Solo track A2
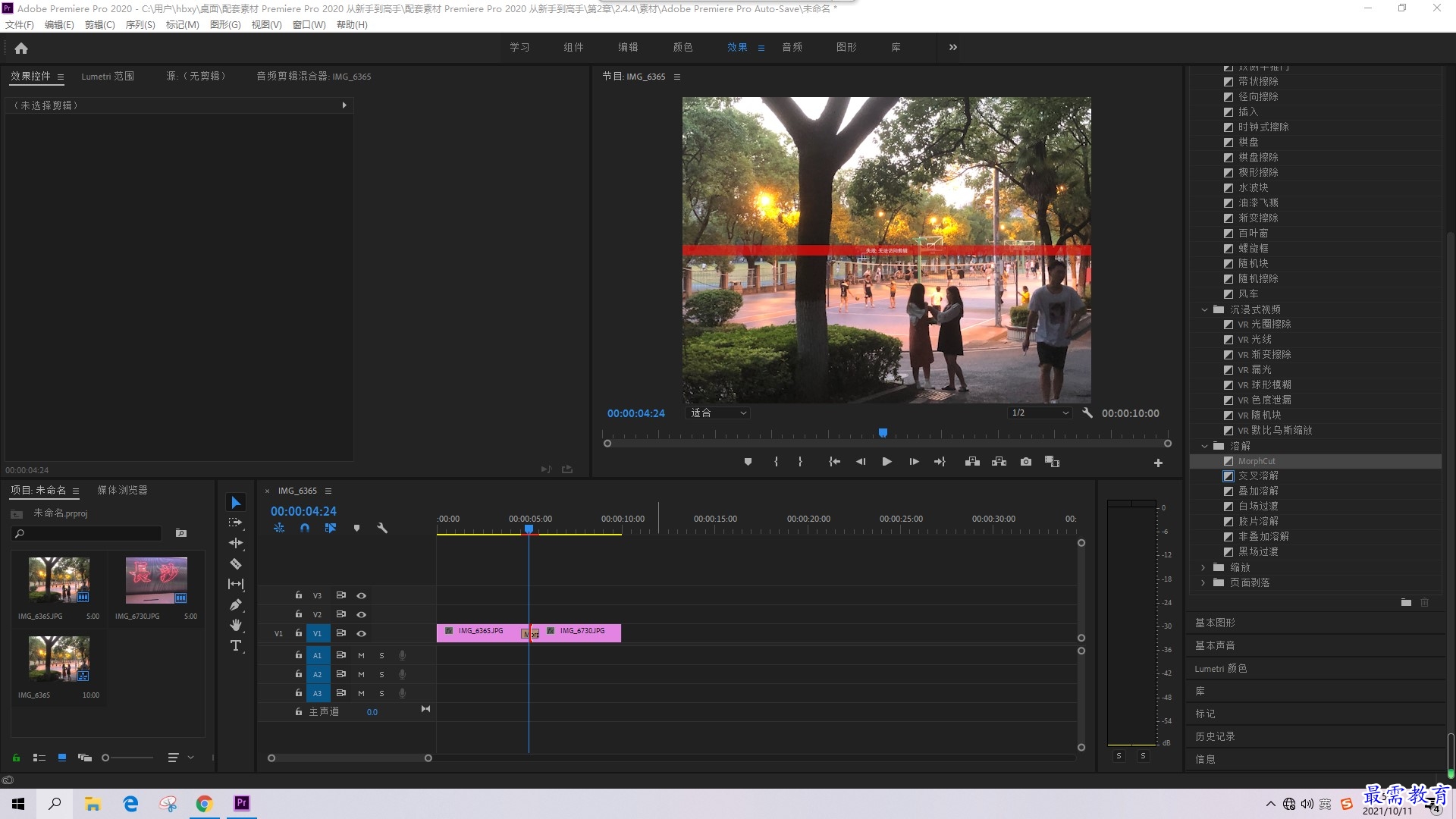The image size is (1456, 819). tap(381, 674)
